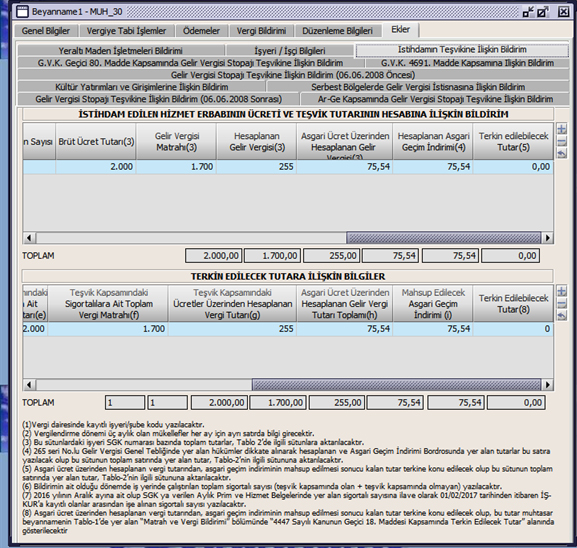Select the 1.700 cell under Gelir Vergisi Matrahı(3)
577x548 pixels.
pyautogui.click(x=176, y=167)
